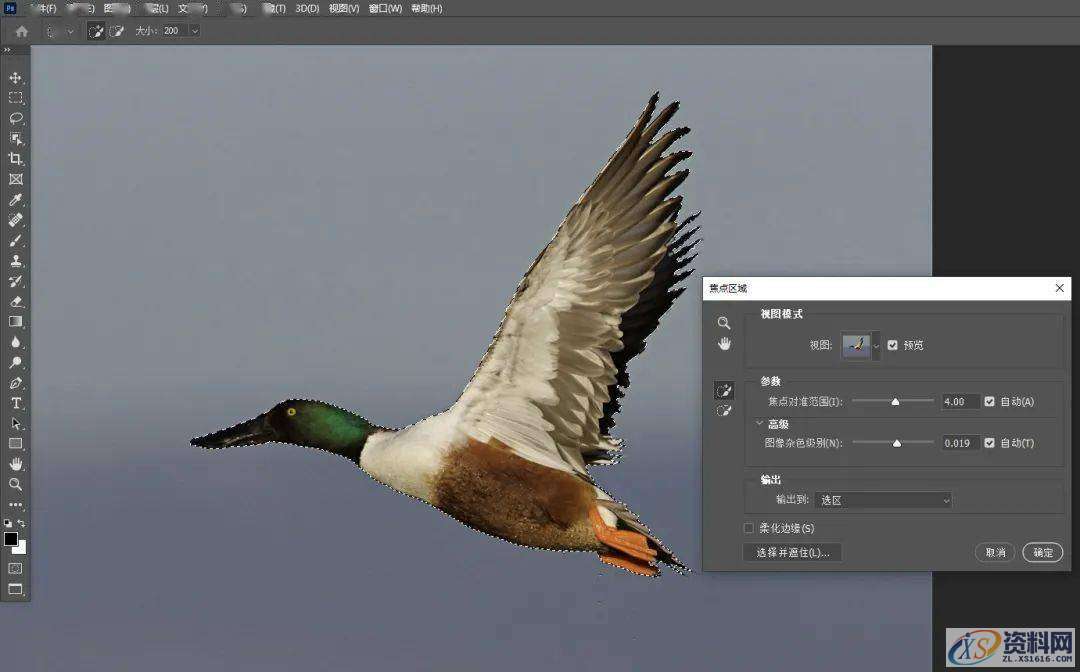This screenshot has width=1080, height=672.
Task: Choose the Hand tool inside the dialog
Action: click(x=723, y=344)
